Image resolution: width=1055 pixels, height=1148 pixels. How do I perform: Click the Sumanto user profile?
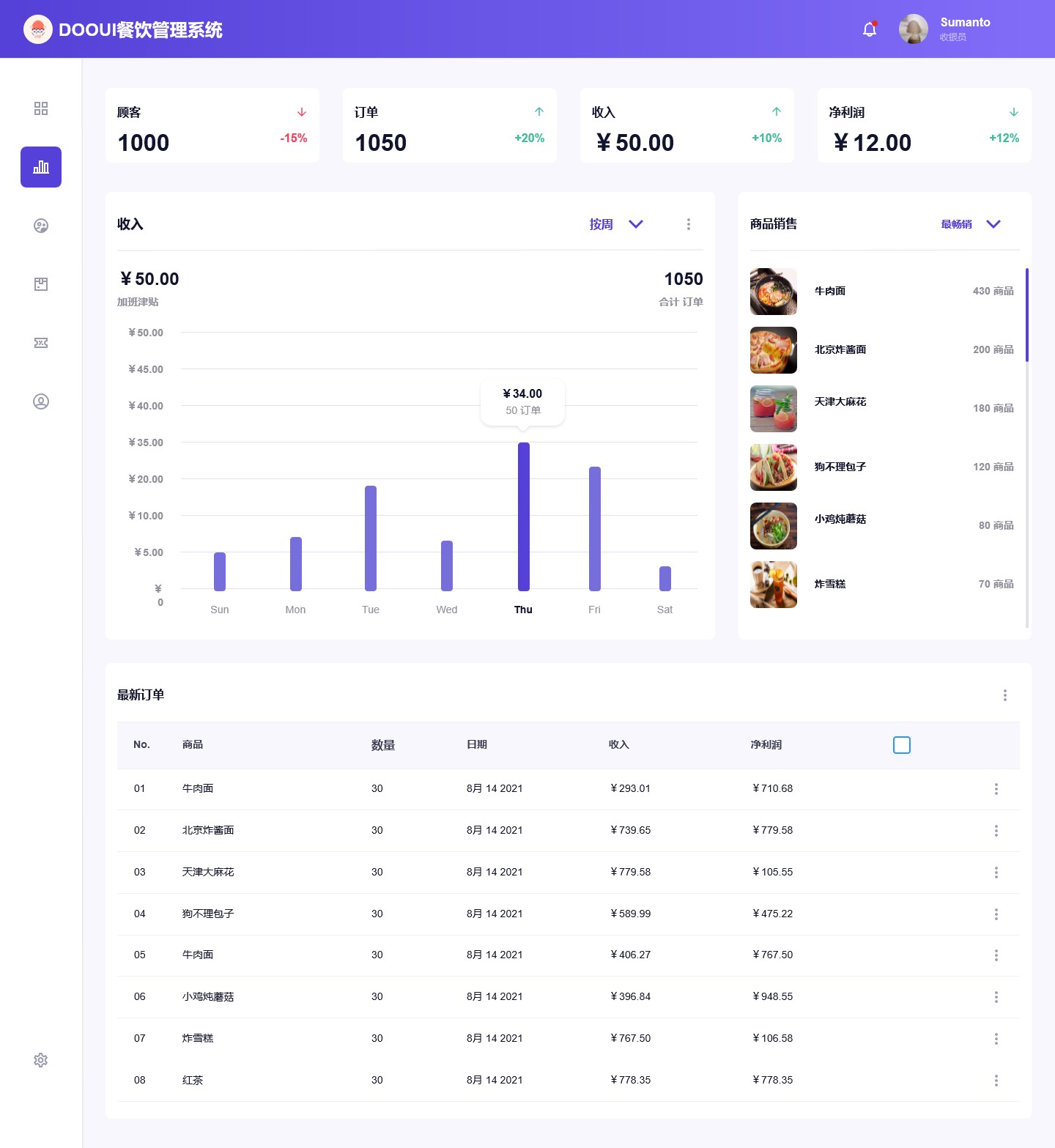[945, 29]
